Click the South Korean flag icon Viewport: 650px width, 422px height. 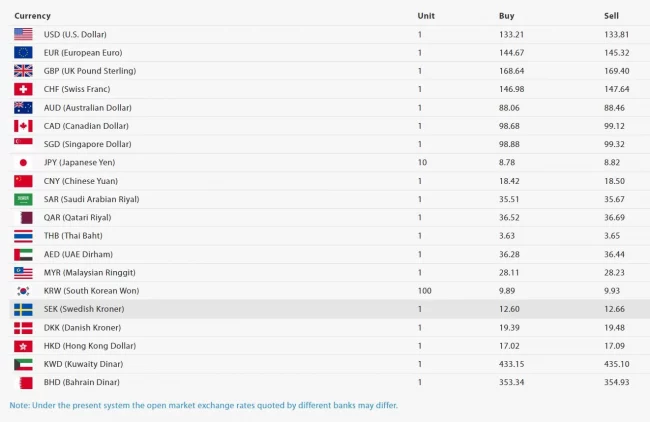(x=23, y=291)
